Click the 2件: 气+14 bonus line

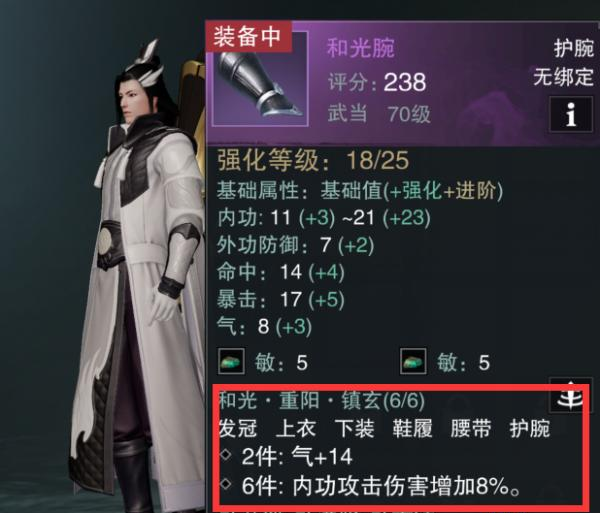tap(286, 456)
